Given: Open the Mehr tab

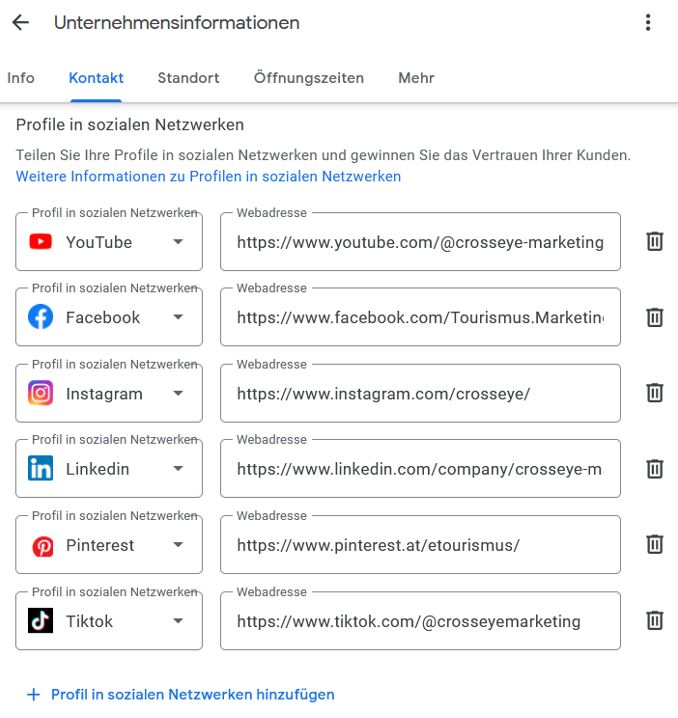Looking at the screenshot, I should pyautogui.click(x=416, y=78).
